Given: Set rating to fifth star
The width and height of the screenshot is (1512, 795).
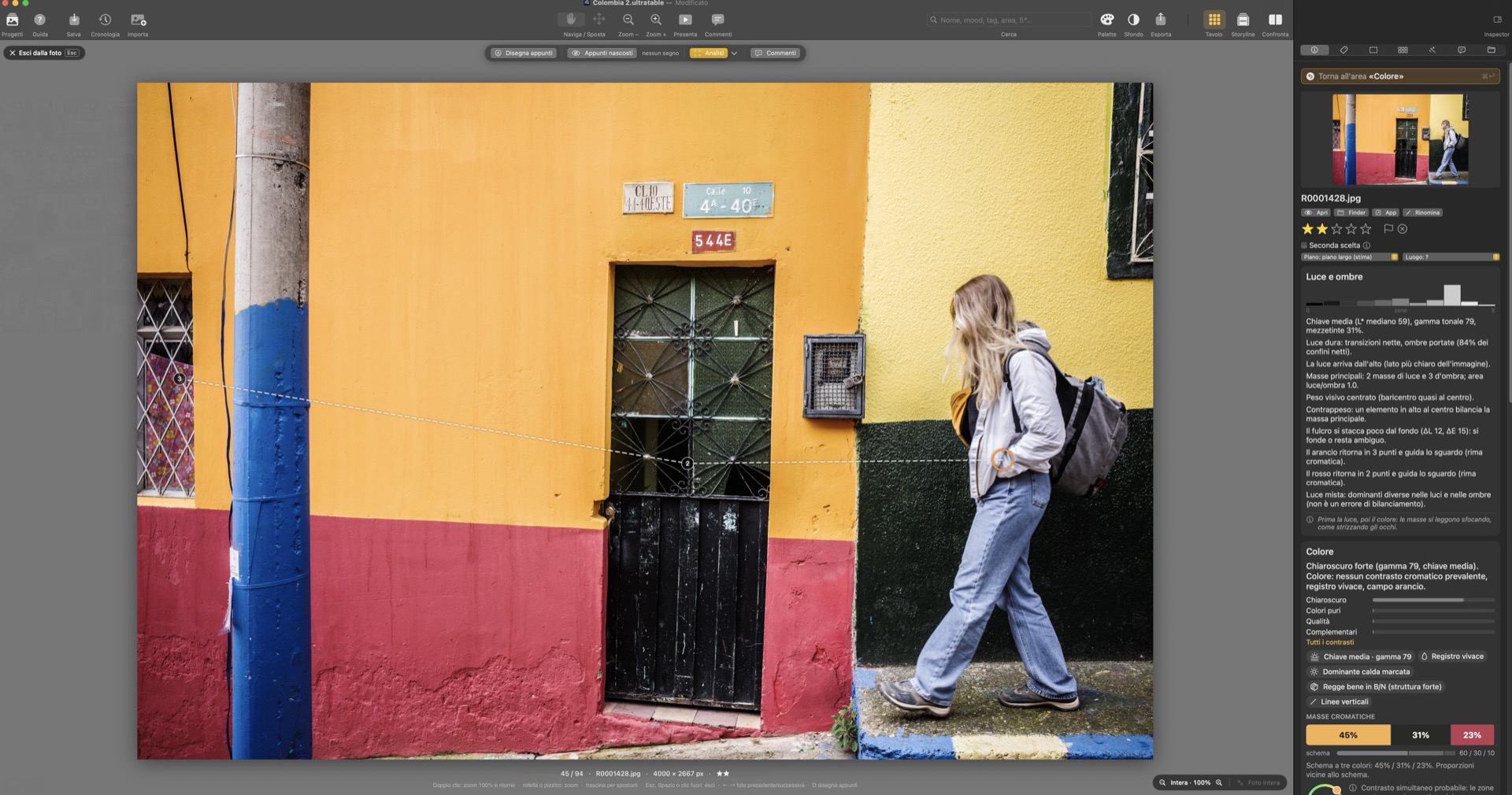Looking at the screenshot, I should click(1366, 229).
